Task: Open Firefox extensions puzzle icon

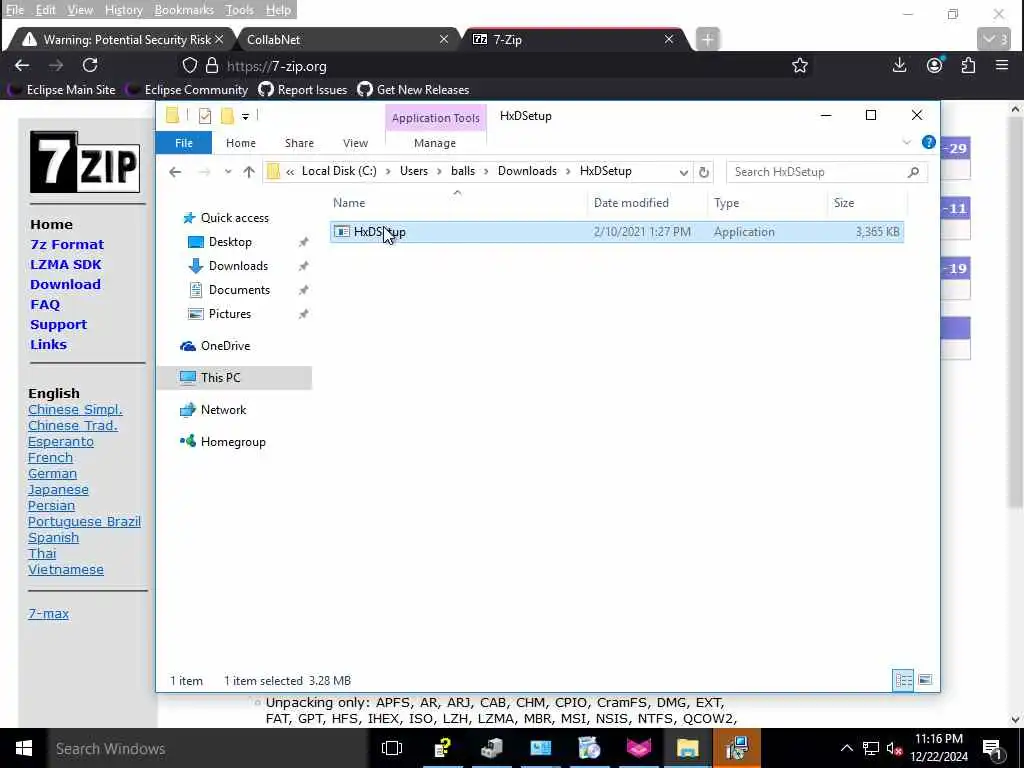Action: click(968, 65)
